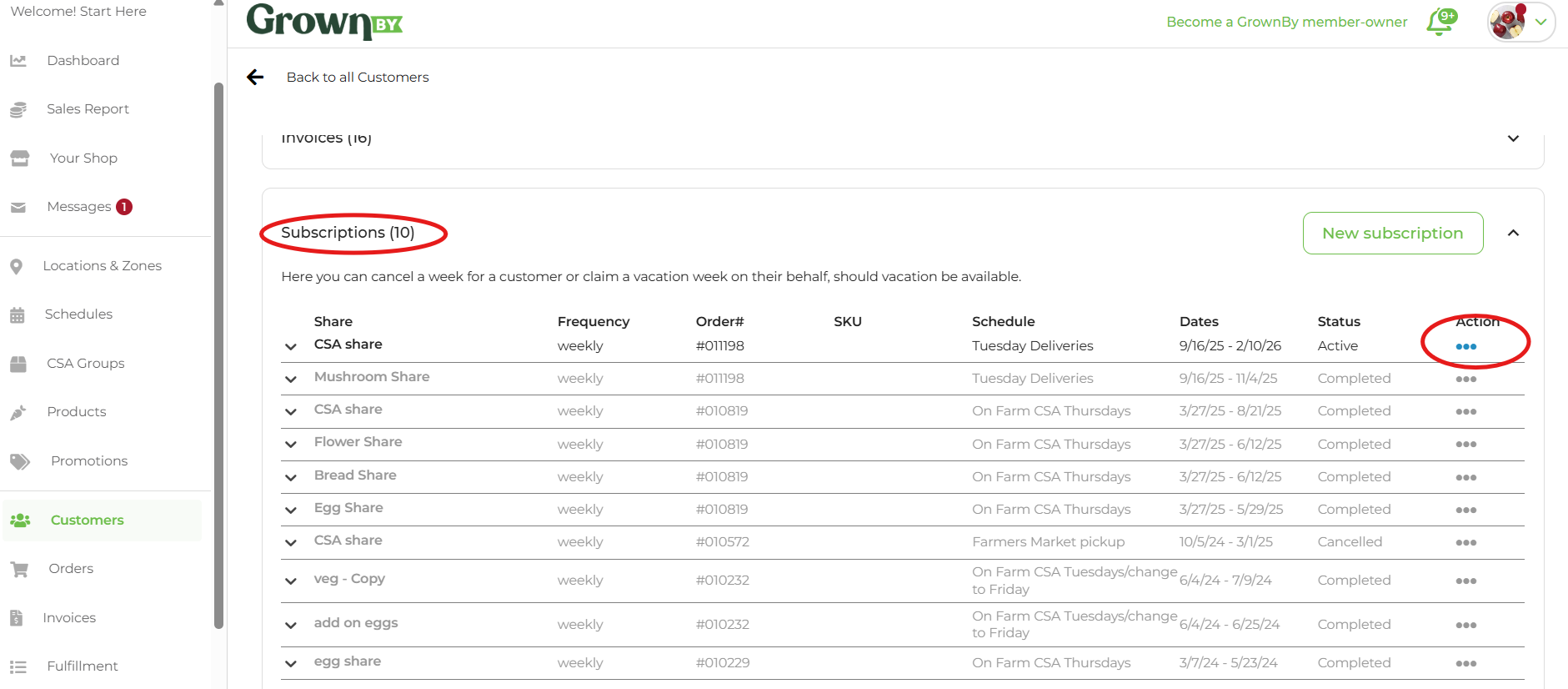
Task: Open action dots for Bread Share row
Action: (1465, 478)
